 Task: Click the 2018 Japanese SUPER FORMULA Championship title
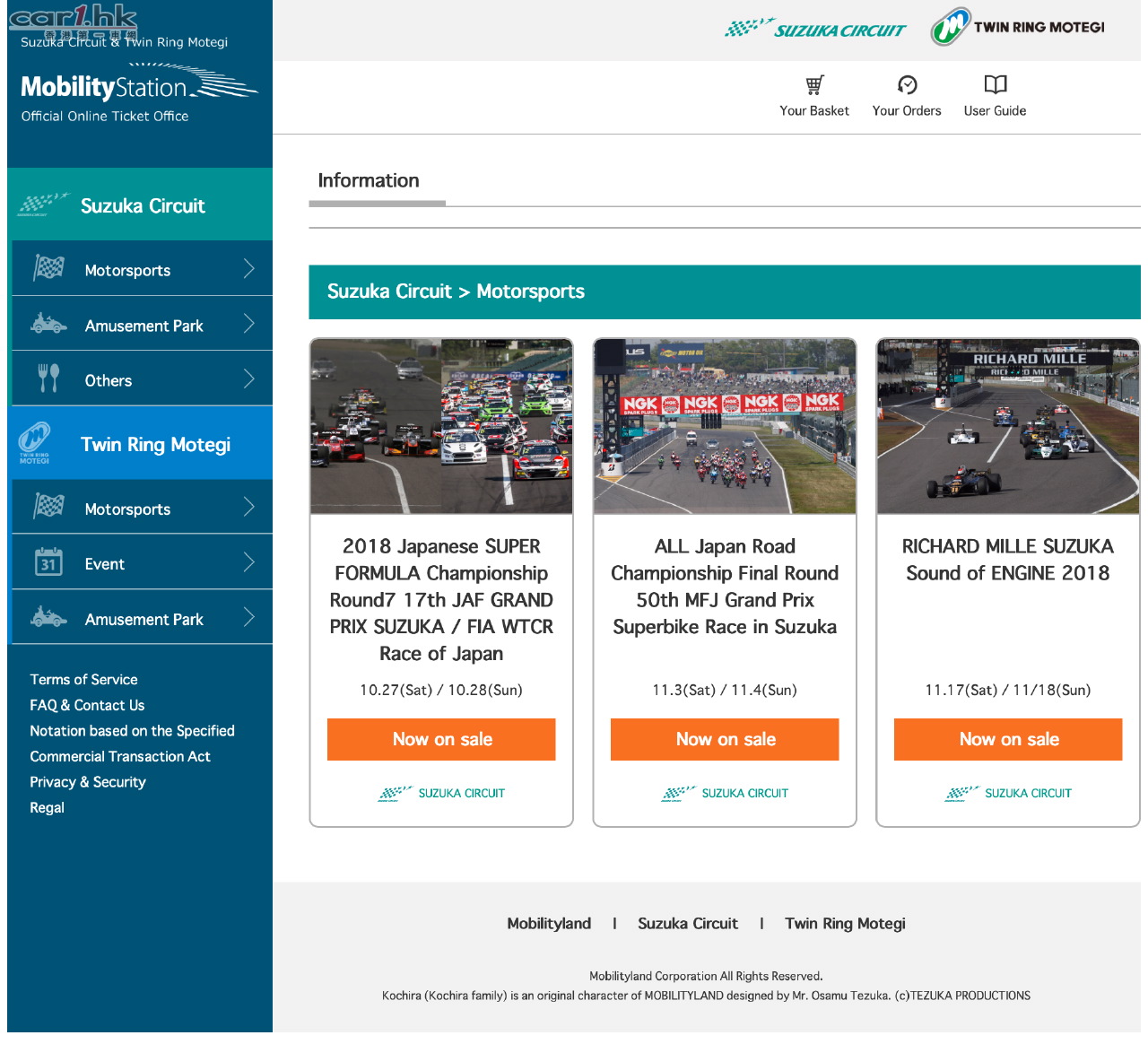coord(441,599)
